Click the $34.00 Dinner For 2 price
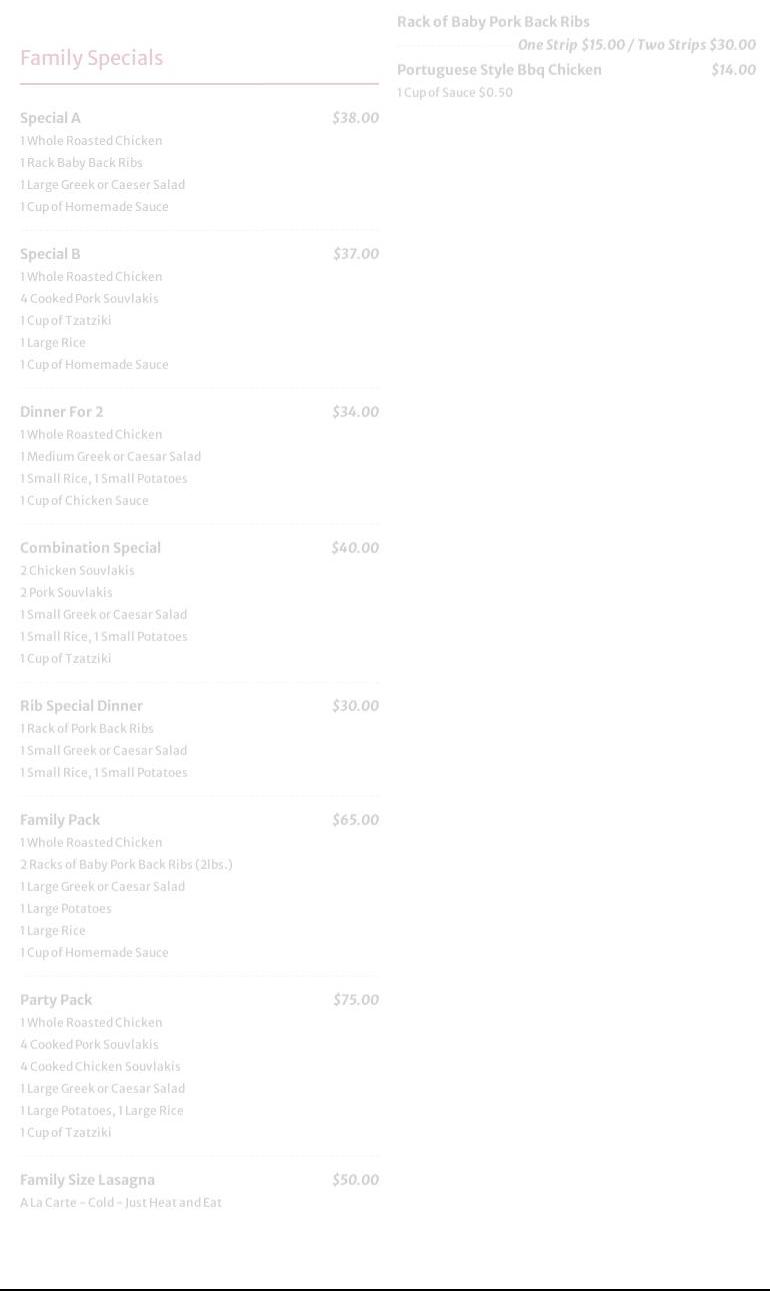This screenshot has width=770, height=1291. click(x=355, y=412)
